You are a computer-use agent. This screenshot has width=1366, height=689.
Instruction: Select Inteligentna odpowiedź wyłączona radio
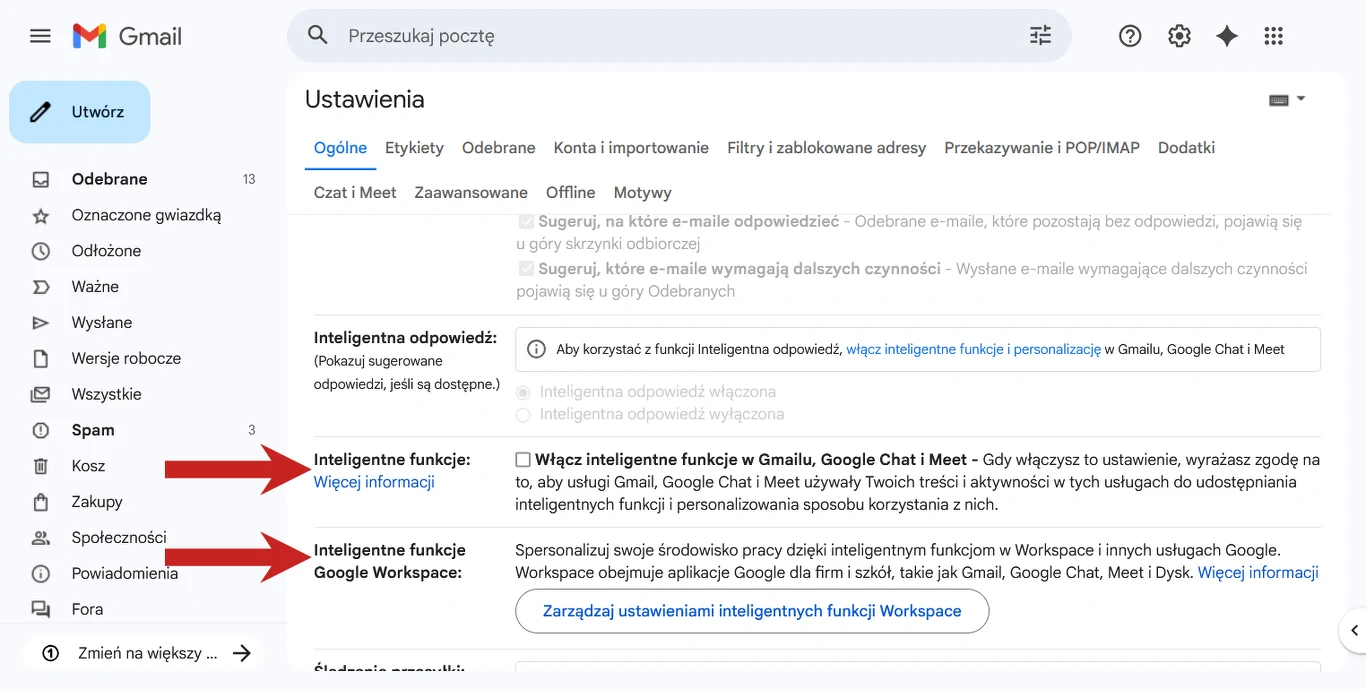[x=523, y=414]
